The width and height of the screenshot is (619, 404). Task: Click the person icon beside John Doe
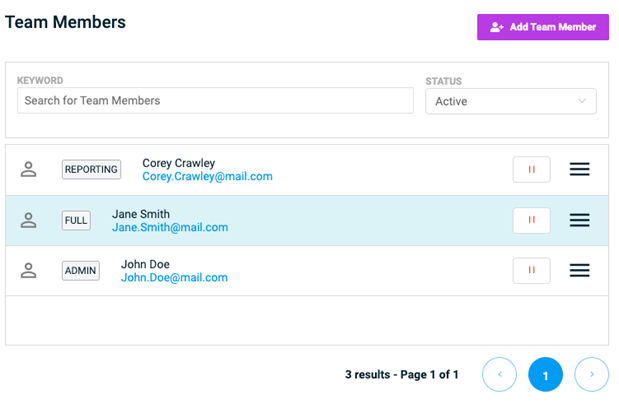(x=28, y=271)
